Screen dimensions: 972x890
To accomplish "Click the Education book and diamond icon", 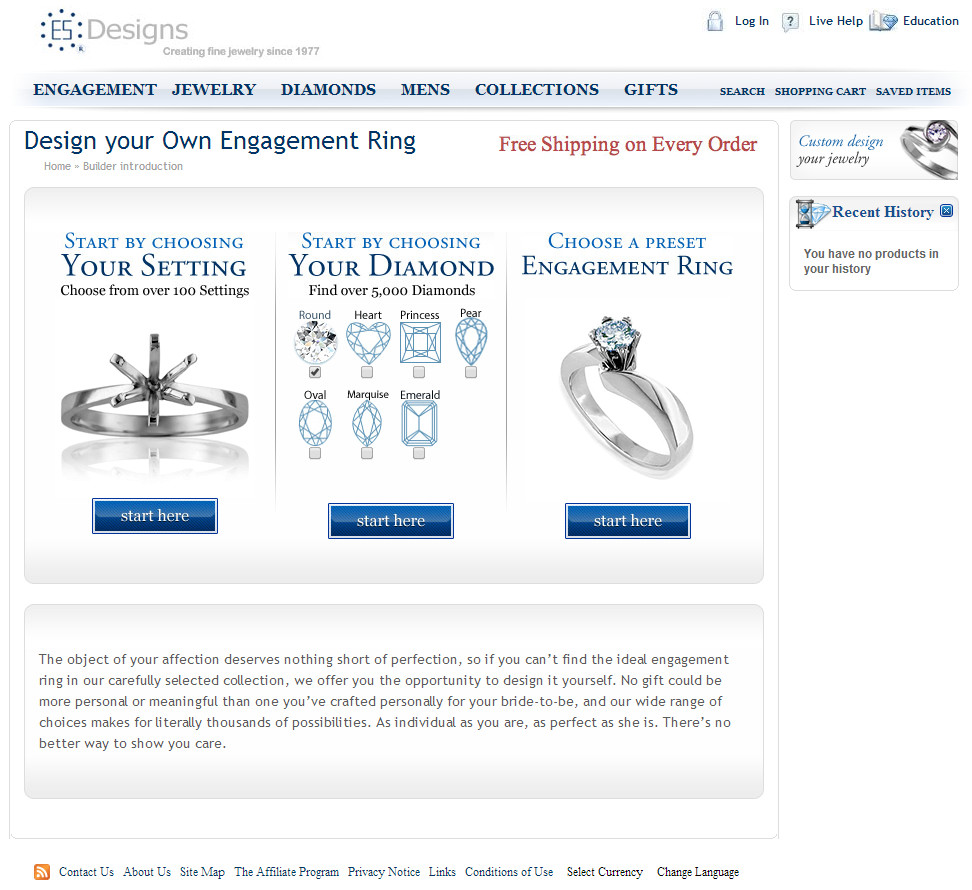I will [x=883, y=21].
